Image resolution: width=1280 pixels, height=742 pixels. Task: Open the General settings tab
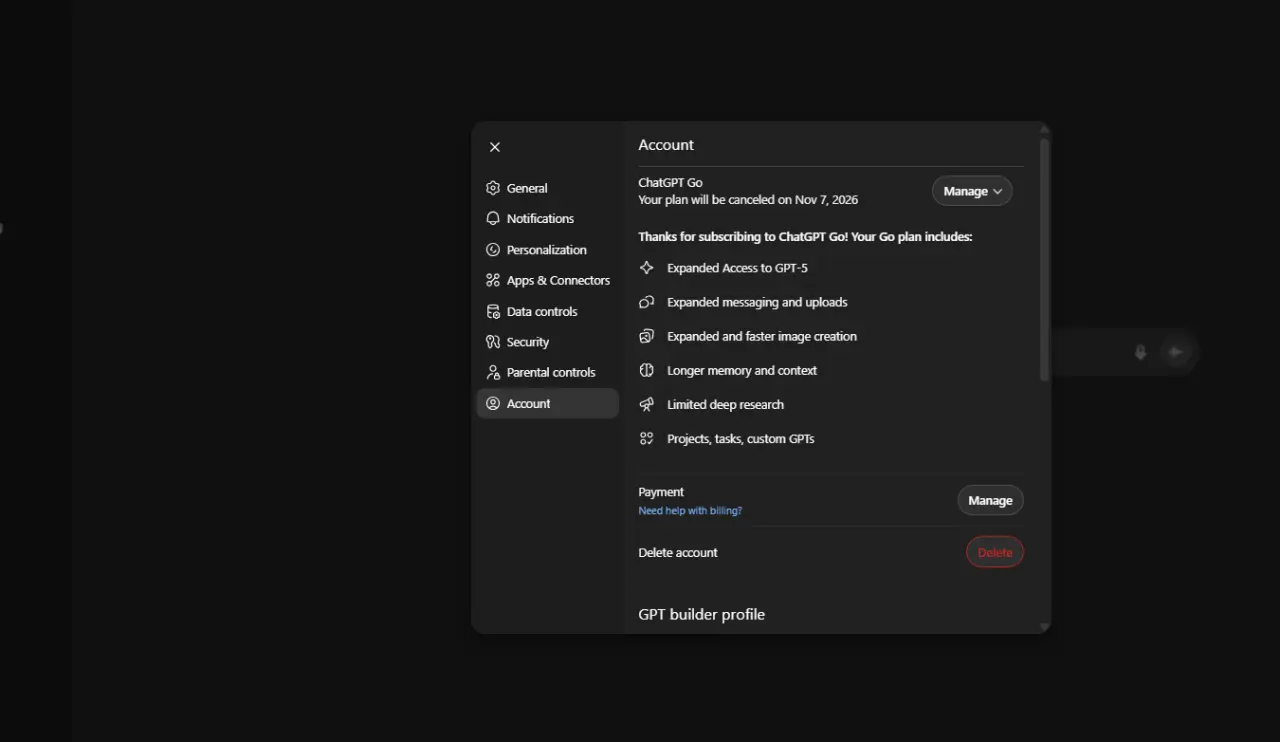coord(548,188)
